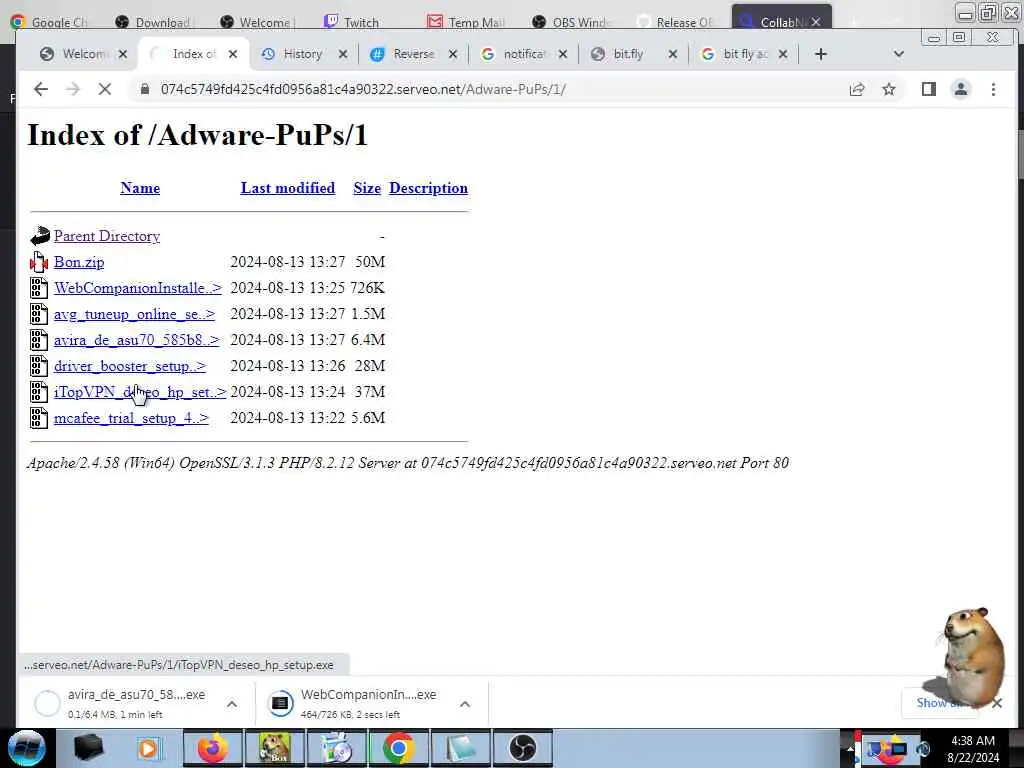Click the lock icon in address bar
Screen dimensions: 1024x768
point(145,89)
